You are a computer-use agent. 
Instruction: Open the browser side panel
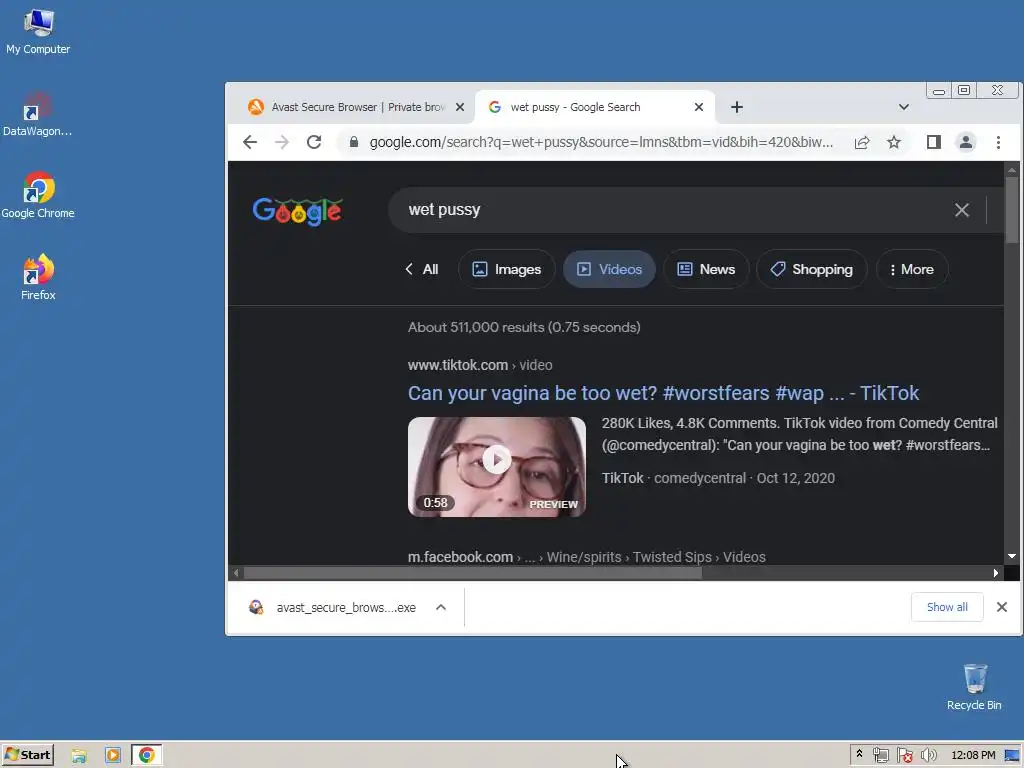pyautogui.click(x=934, y=142)
